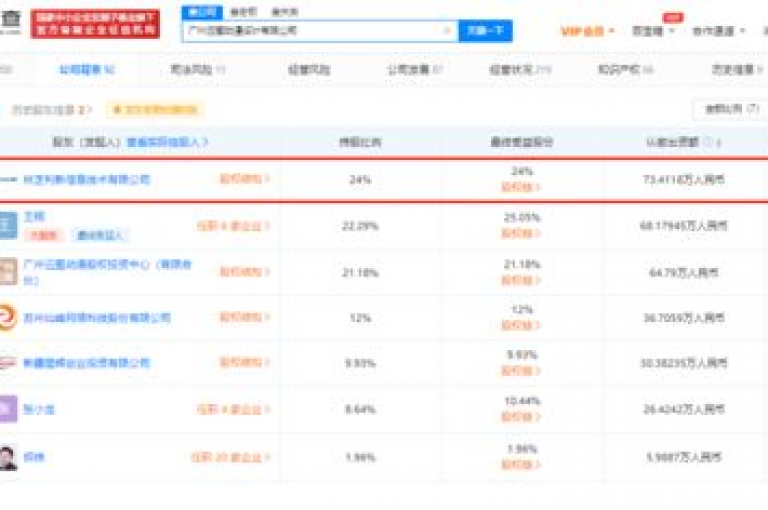Select the highlighted blue search-type tab above the search box

(202, 12)
